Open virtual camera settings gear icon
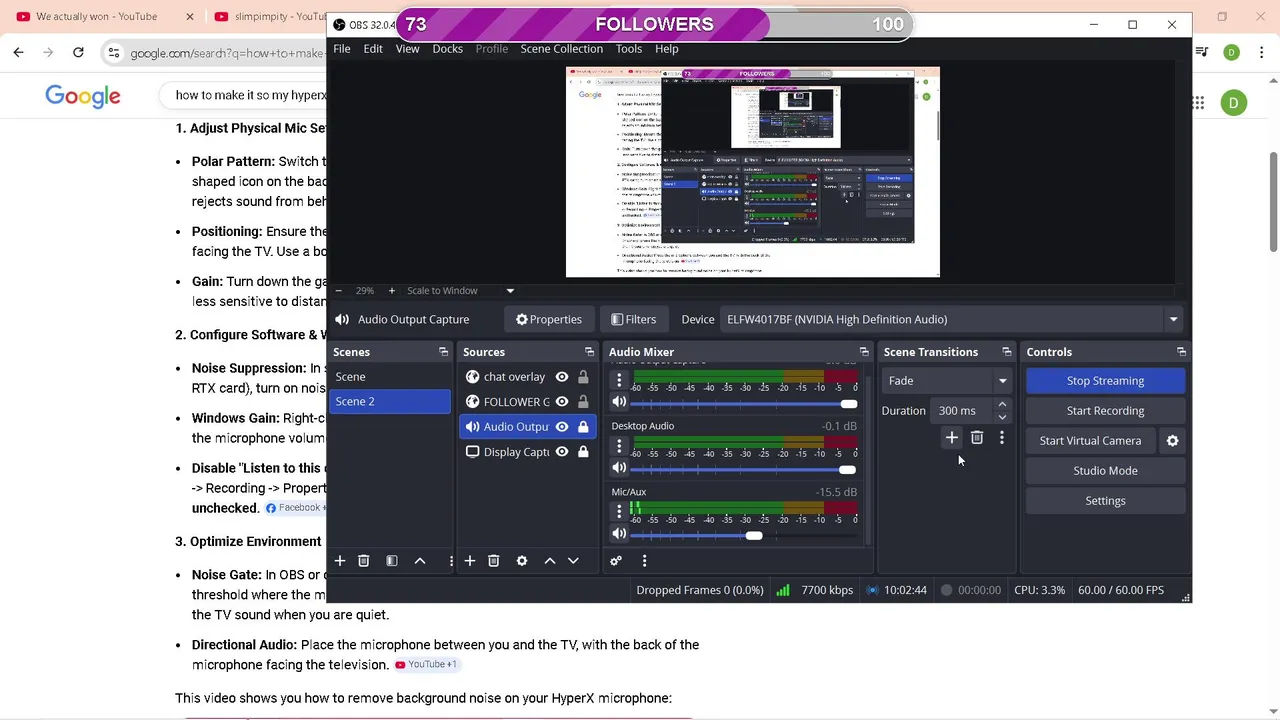The image size is (1280, 720). 1172,441
